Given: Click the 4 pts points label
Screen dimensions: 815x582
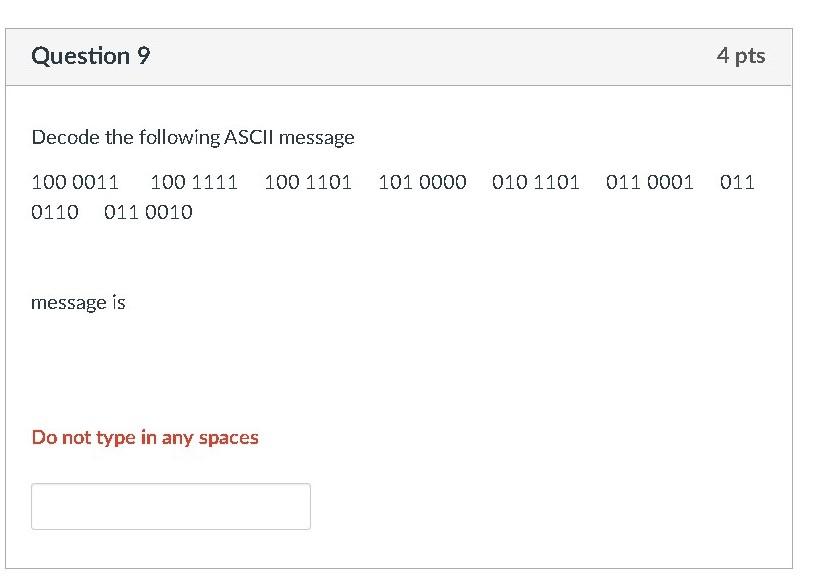Looking at the screenshot, I should tap(741, 56).
